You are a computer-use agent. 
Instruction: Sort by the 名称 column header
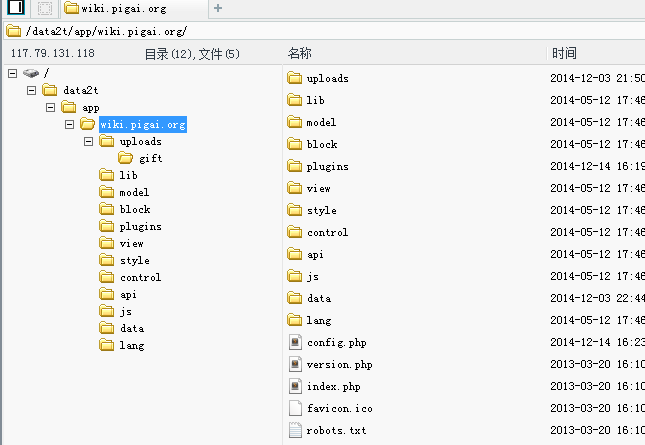(x=299, y=53)
